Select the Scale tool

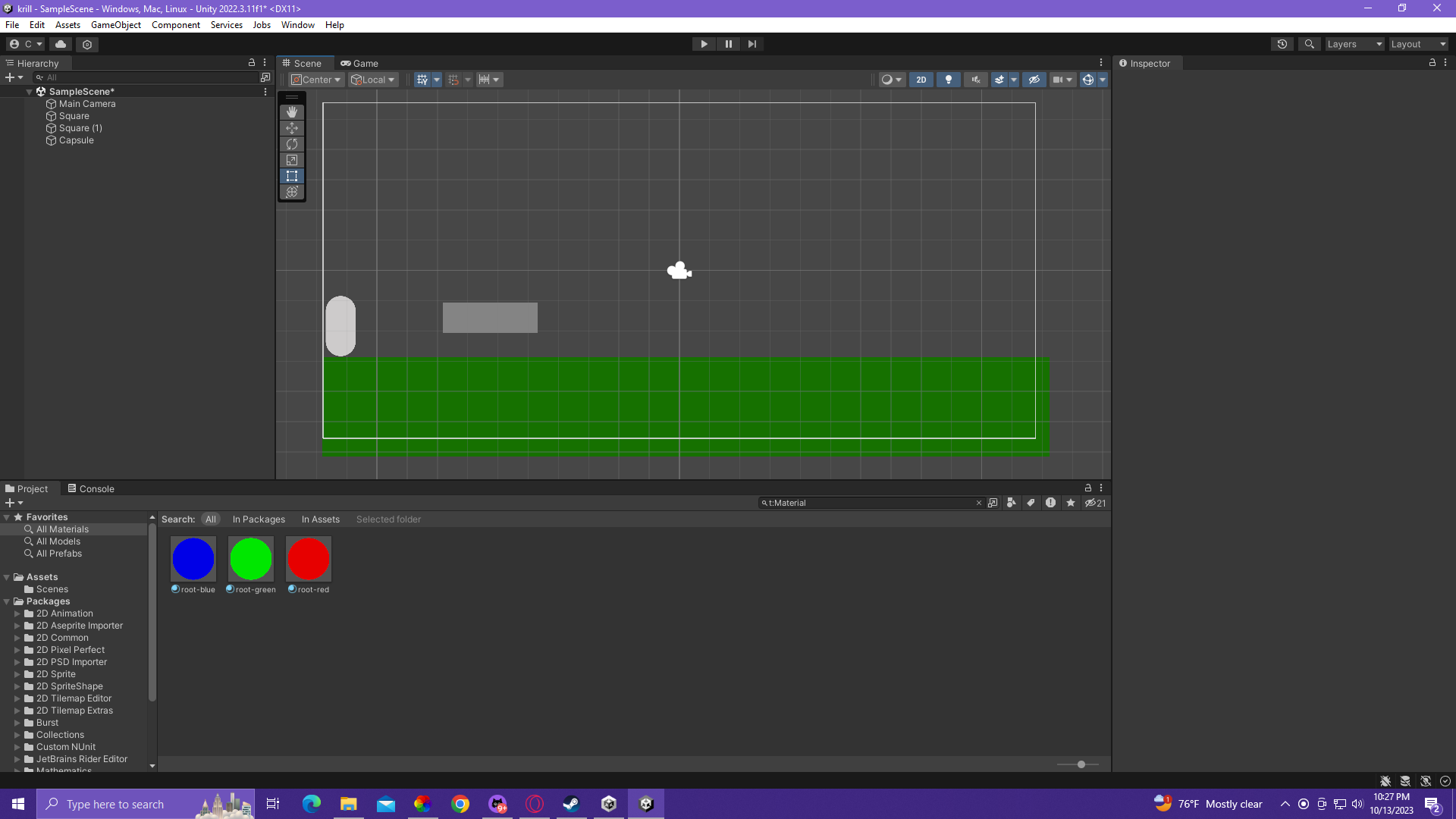[292, 160]
